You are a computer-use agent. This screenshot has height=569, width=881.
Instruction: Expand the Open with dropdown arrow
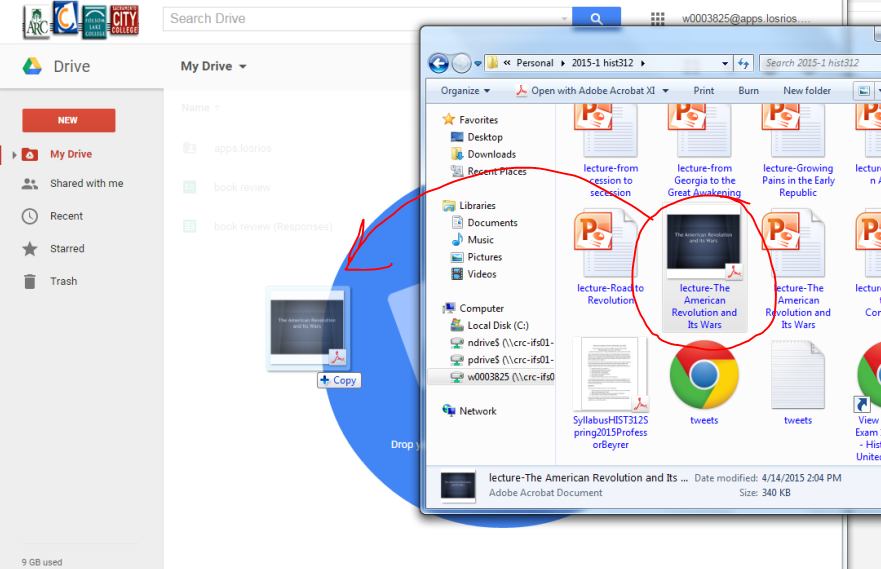[665, 90]
